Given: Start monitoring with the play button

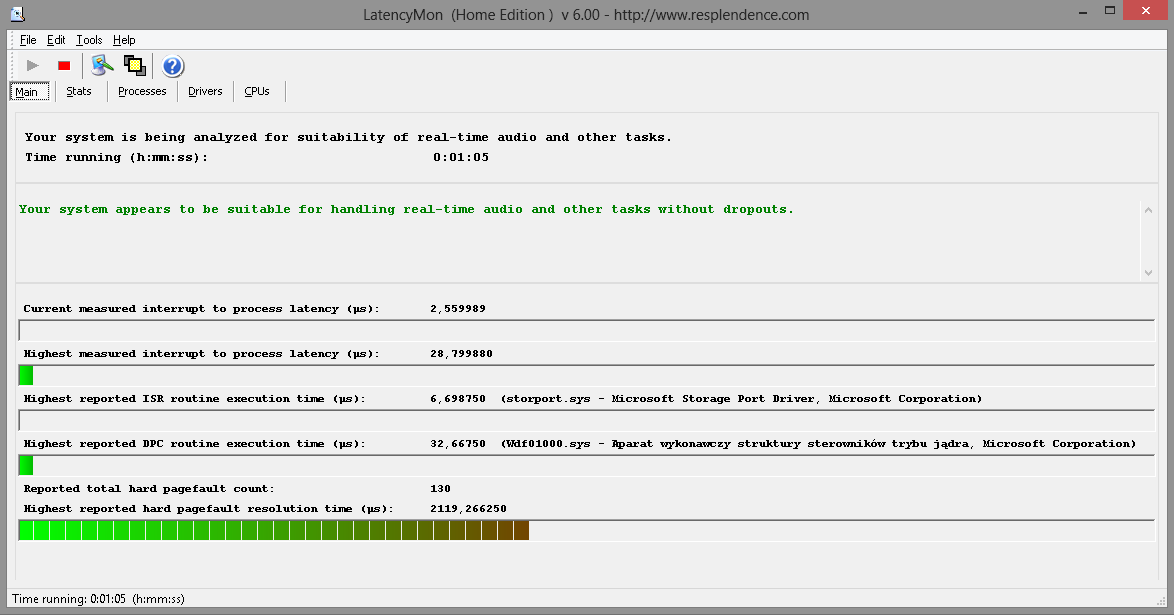Looking at the screenshot, I should [x=32, y=66].
